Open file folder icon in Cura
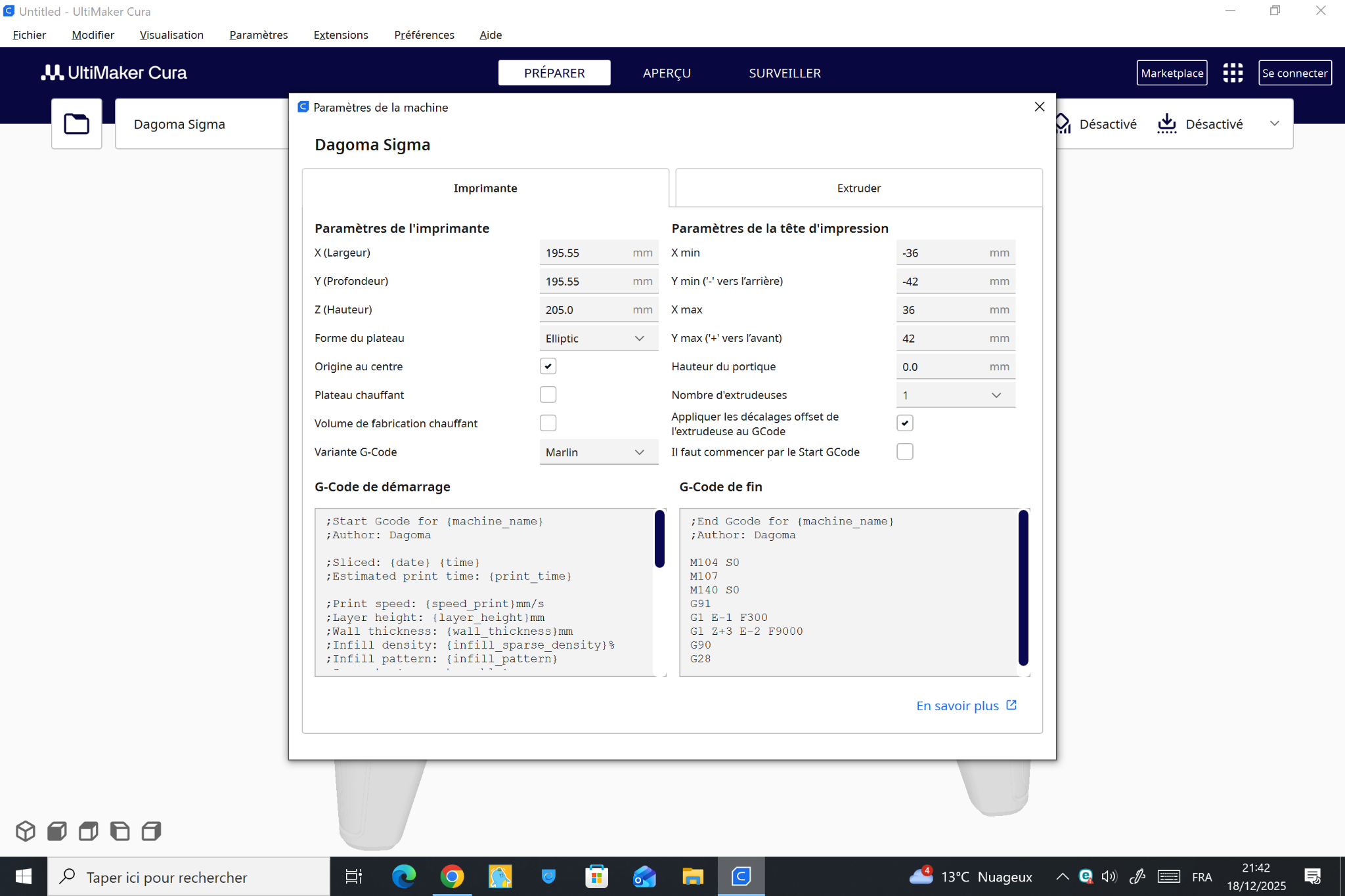The image size is (1345, 896). pos(76,124)
